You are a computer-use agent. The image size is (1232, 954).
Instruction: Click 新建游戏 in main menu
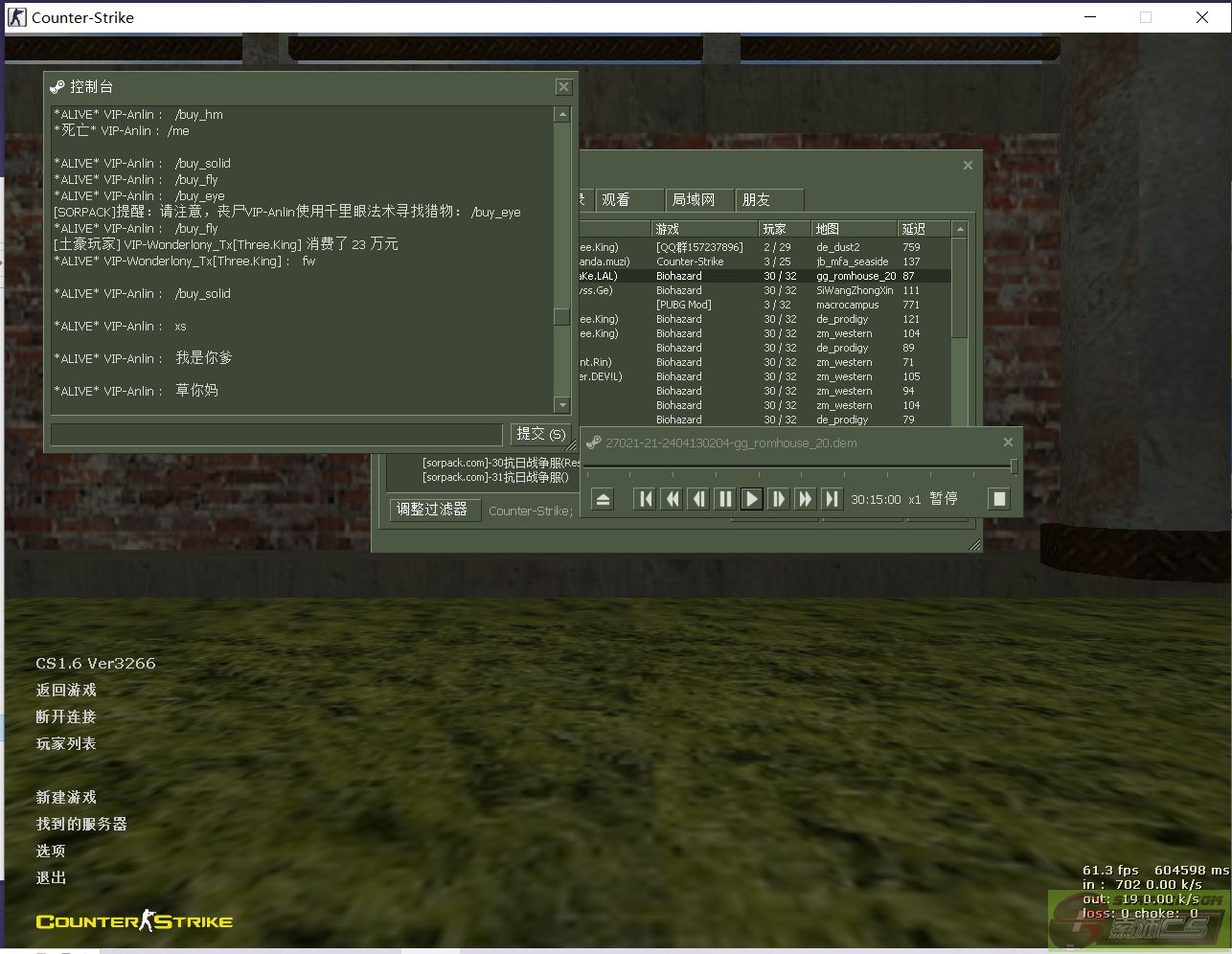(66, 797)
